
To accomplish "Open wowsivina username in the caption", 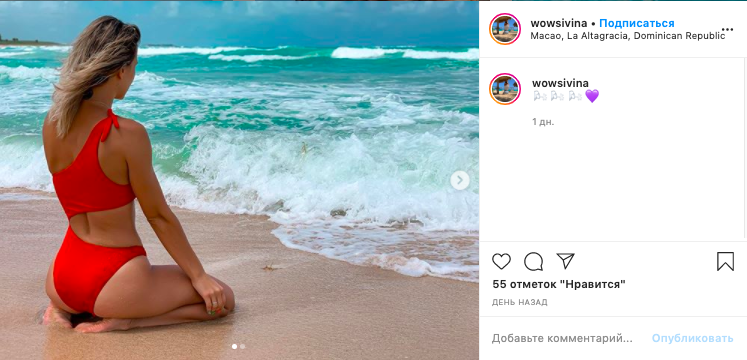I will click(560, 83).
